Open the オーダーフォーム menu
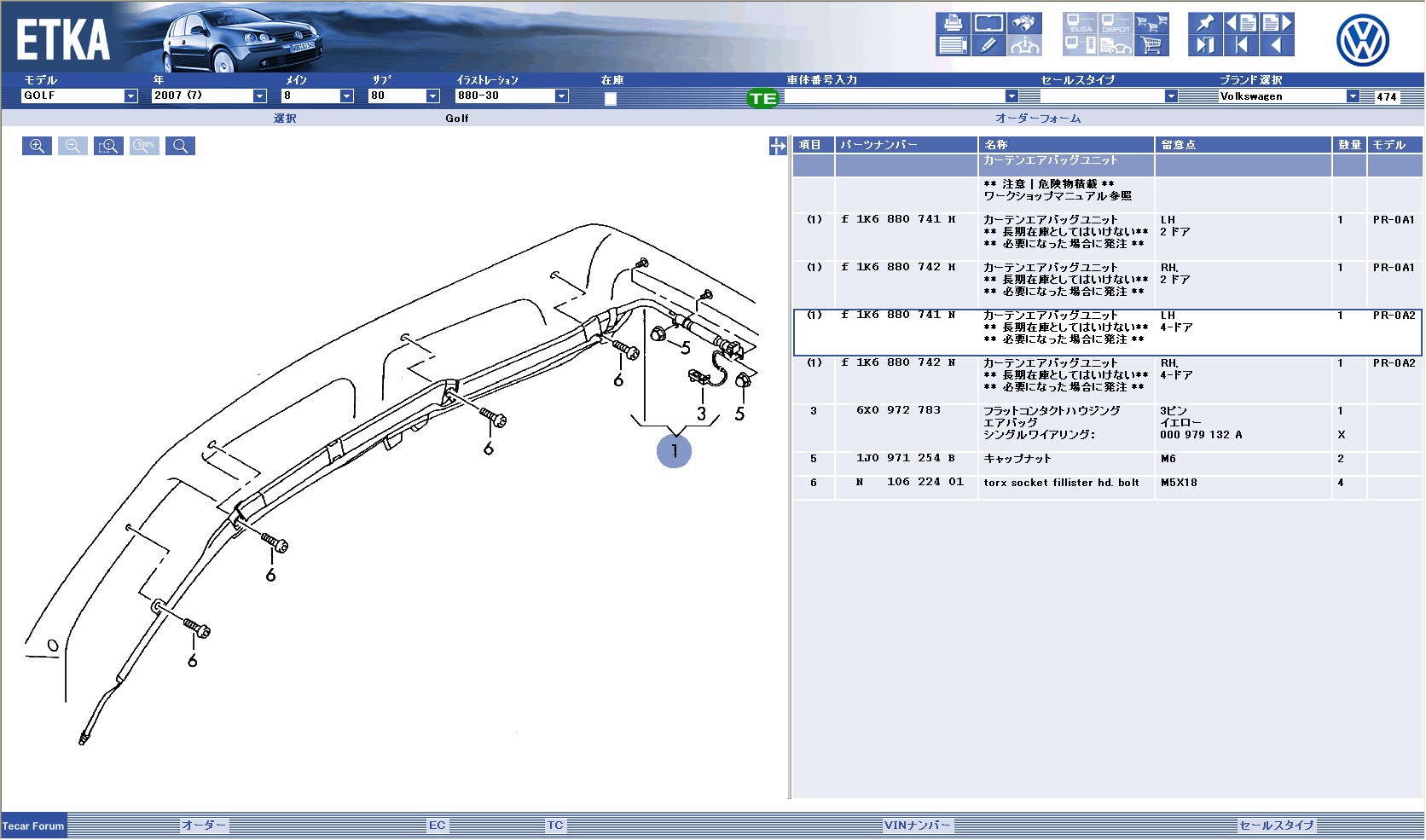 point(1038,119)
